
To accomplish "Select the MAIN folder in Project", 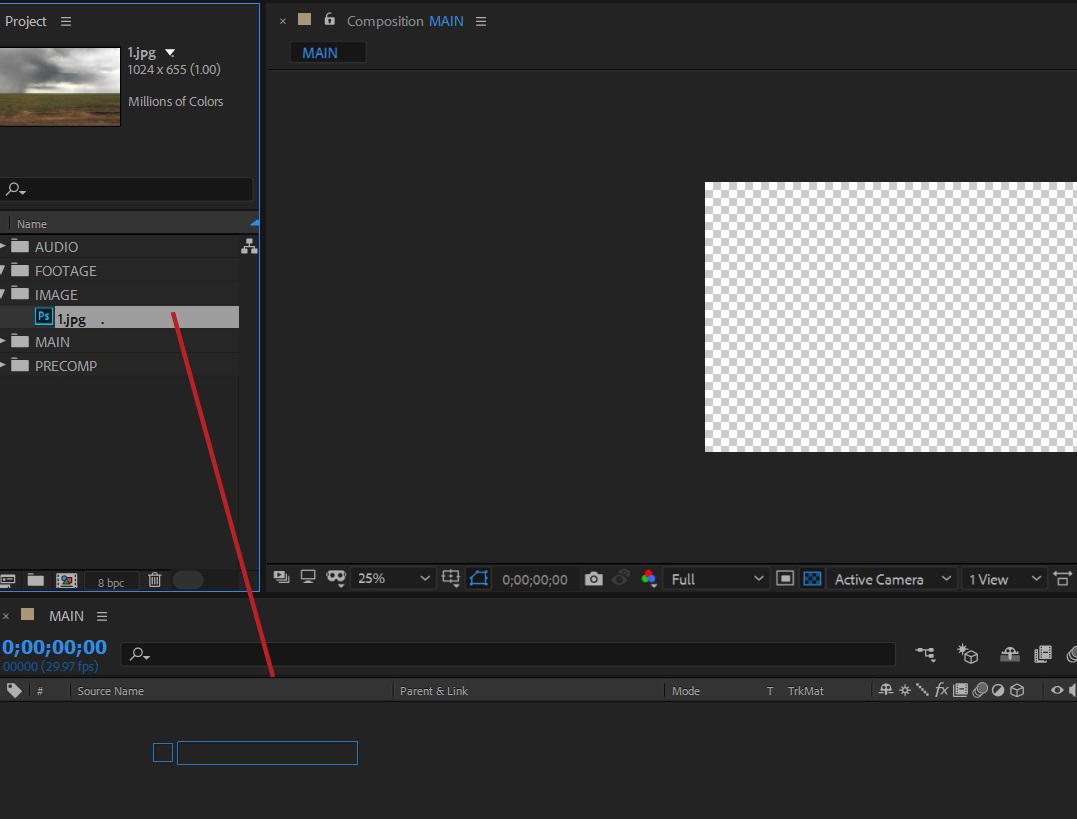I will click(x=52, y=342).
